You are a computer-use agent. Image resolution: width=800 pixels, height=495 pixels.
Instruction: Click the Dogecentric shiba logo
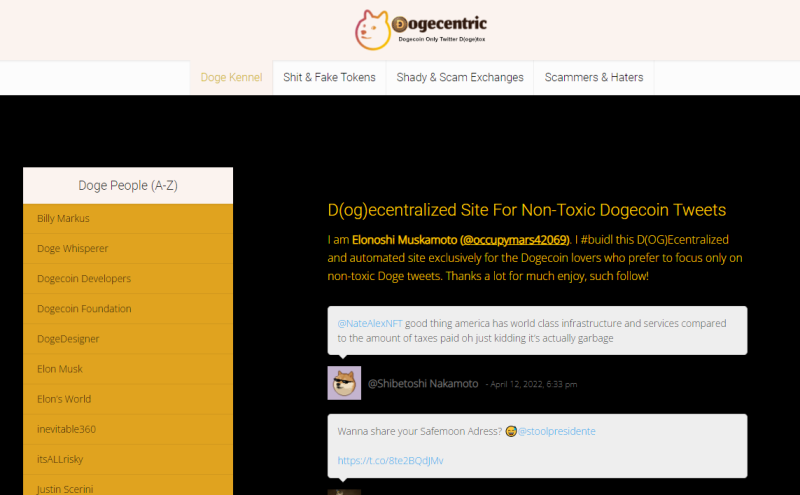point(373,30)
